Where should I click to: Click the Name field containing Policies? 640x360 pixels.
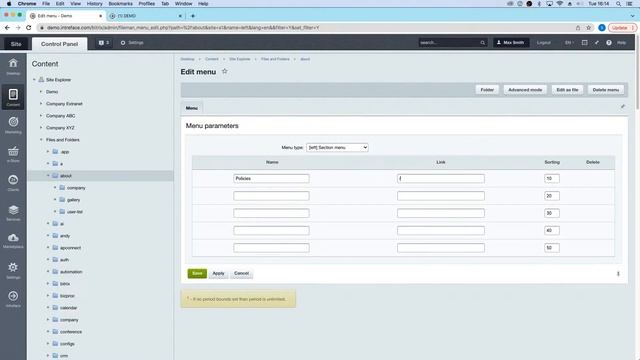(x=271, y=178)
